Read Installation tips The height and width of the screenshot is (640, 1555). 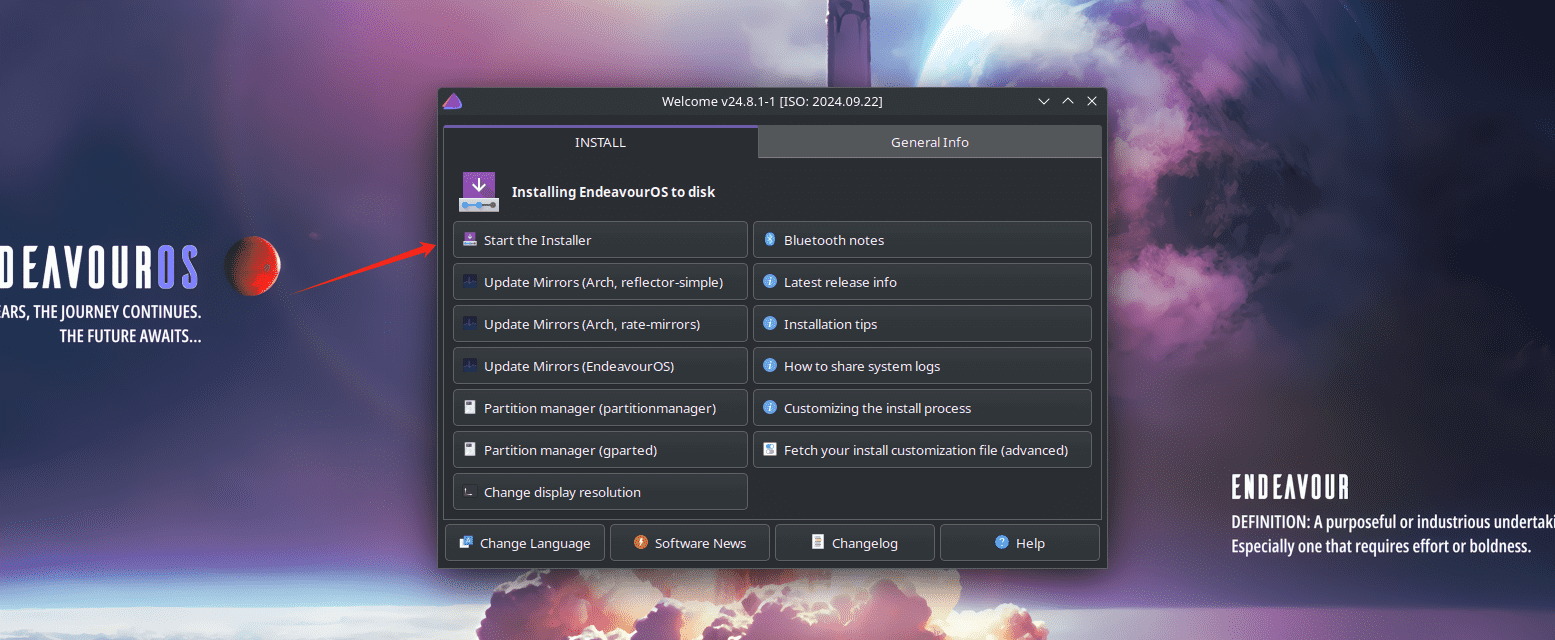[922, 324]
